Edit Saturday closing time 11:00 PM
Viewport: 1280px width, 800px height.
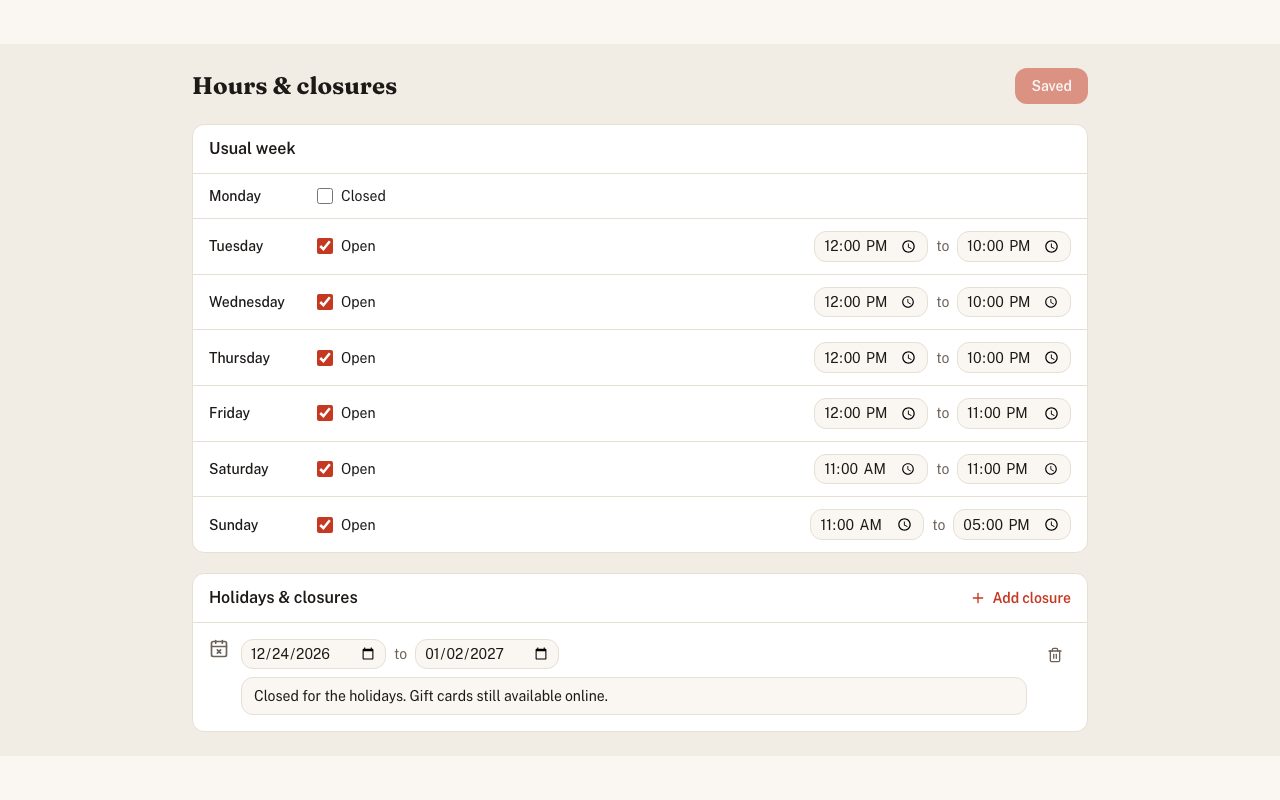(1014, 469)
